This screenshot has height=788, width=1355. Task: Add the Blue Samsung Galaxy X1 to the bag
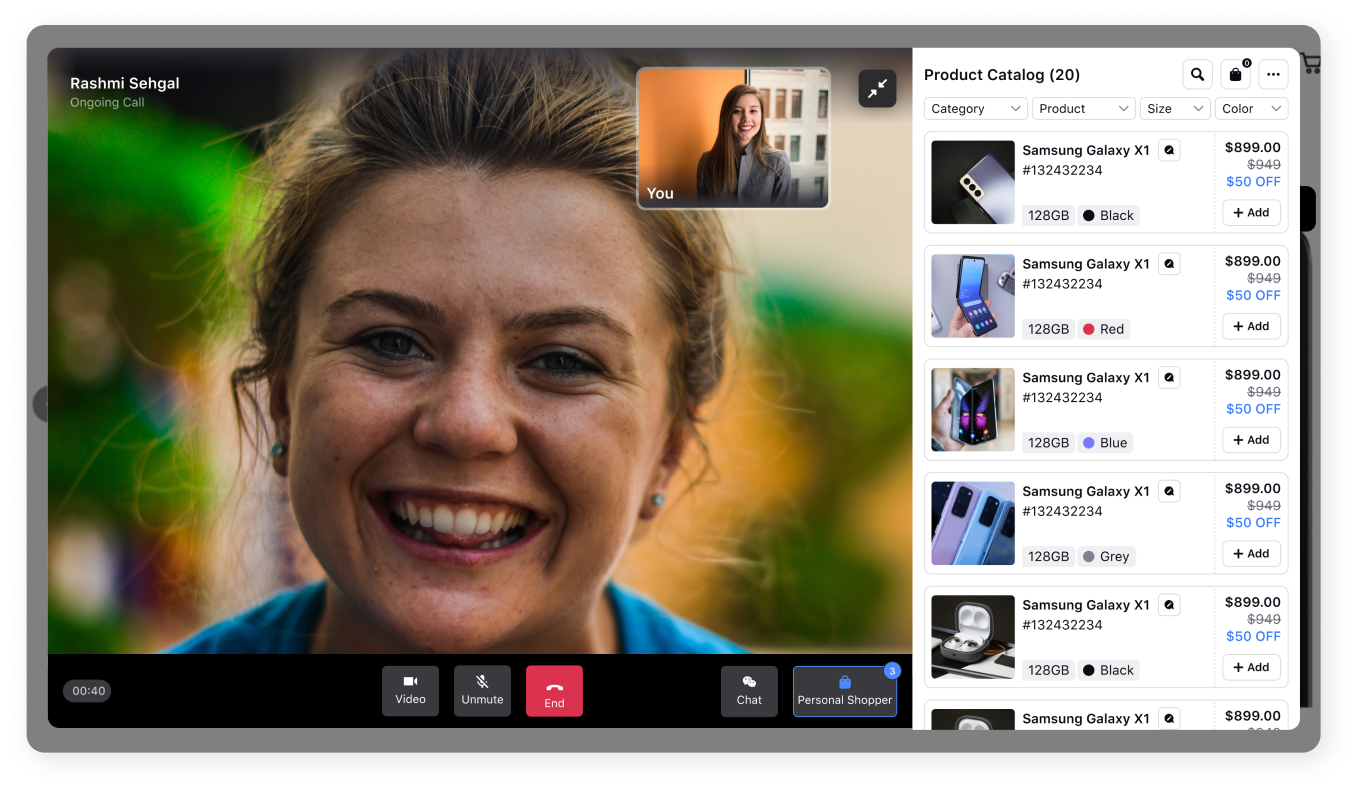point(1251,440)
